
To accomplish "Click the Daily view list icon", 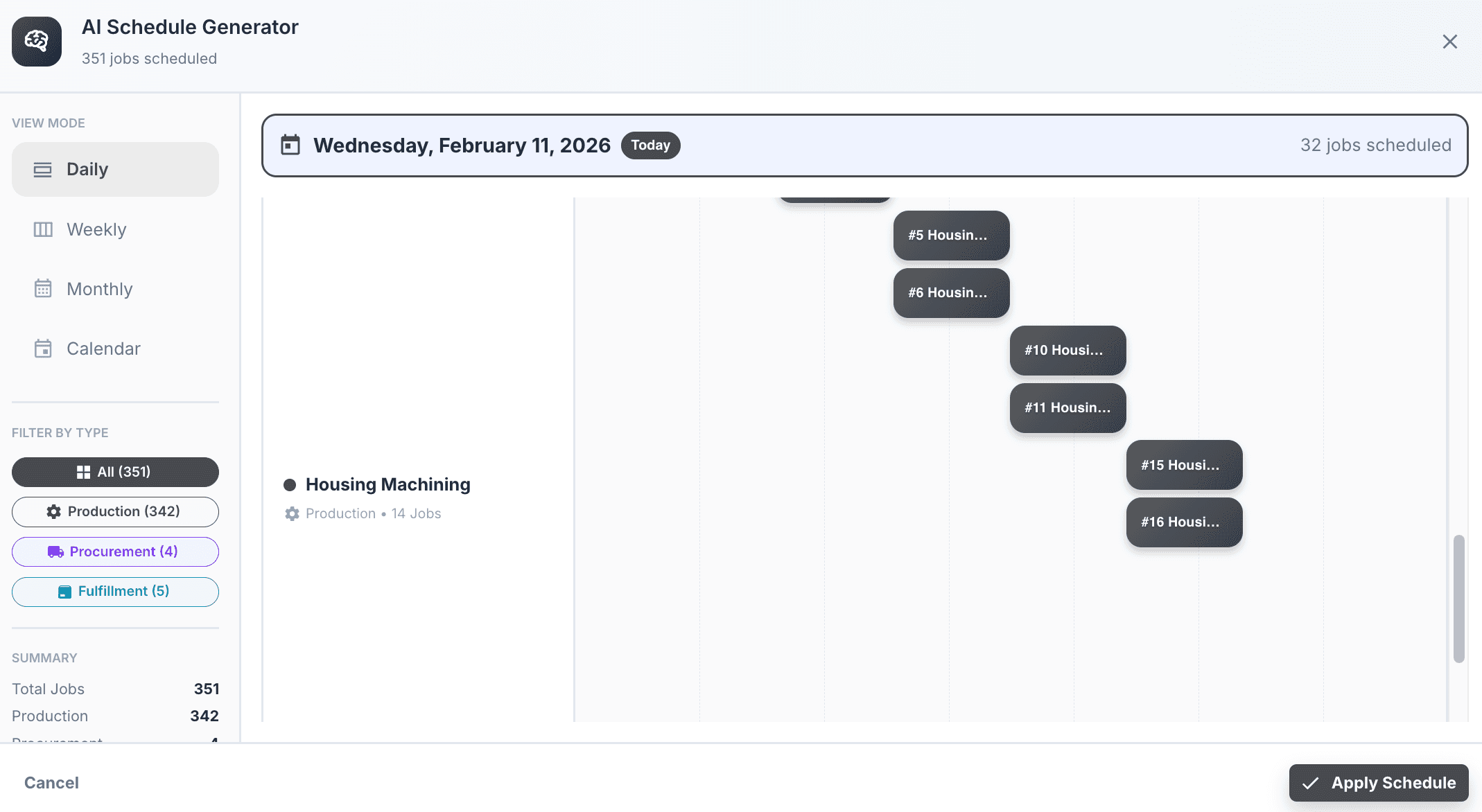I will coord(43,170).
